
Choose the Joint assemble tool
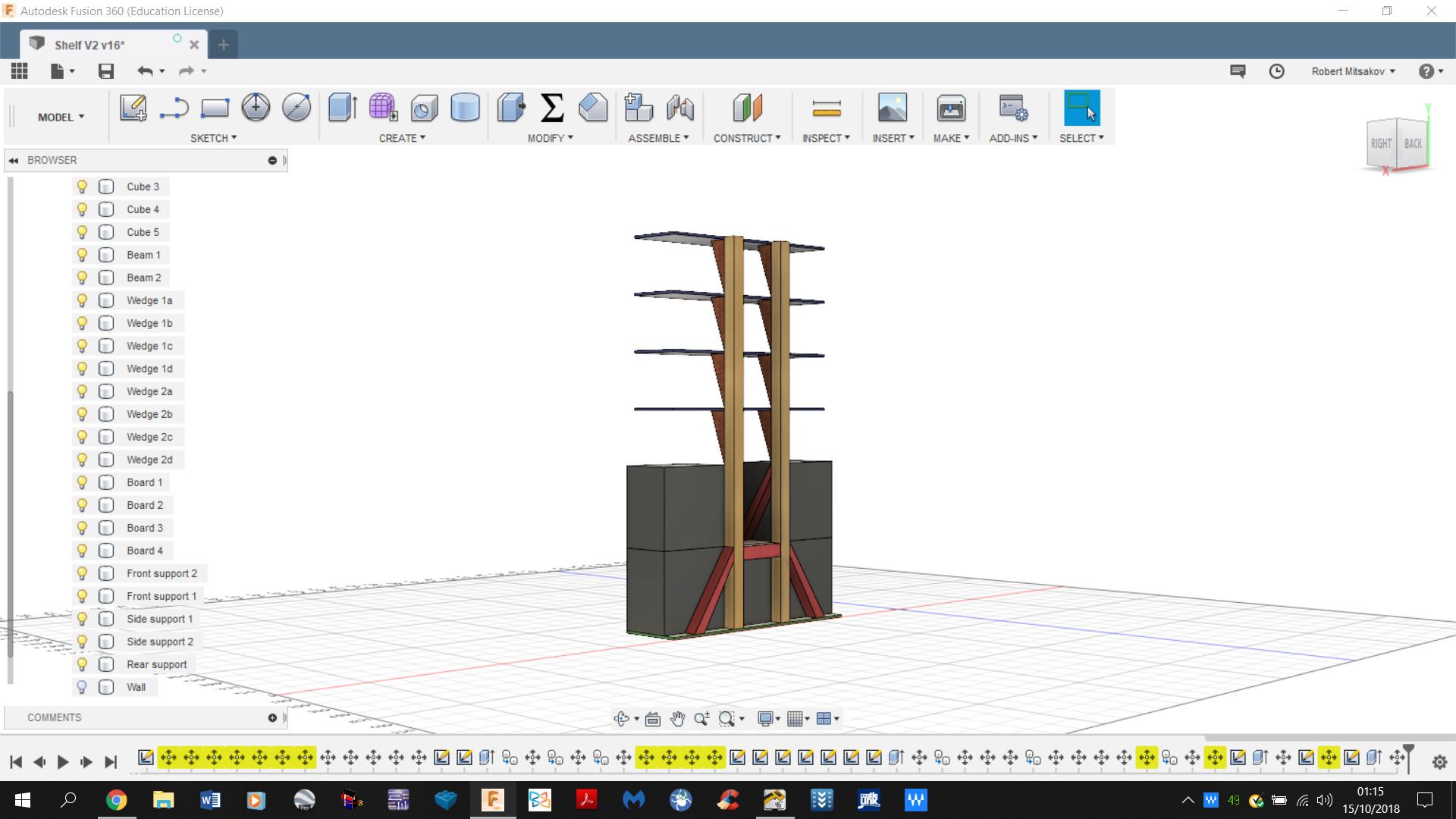(x=680, y=108)
